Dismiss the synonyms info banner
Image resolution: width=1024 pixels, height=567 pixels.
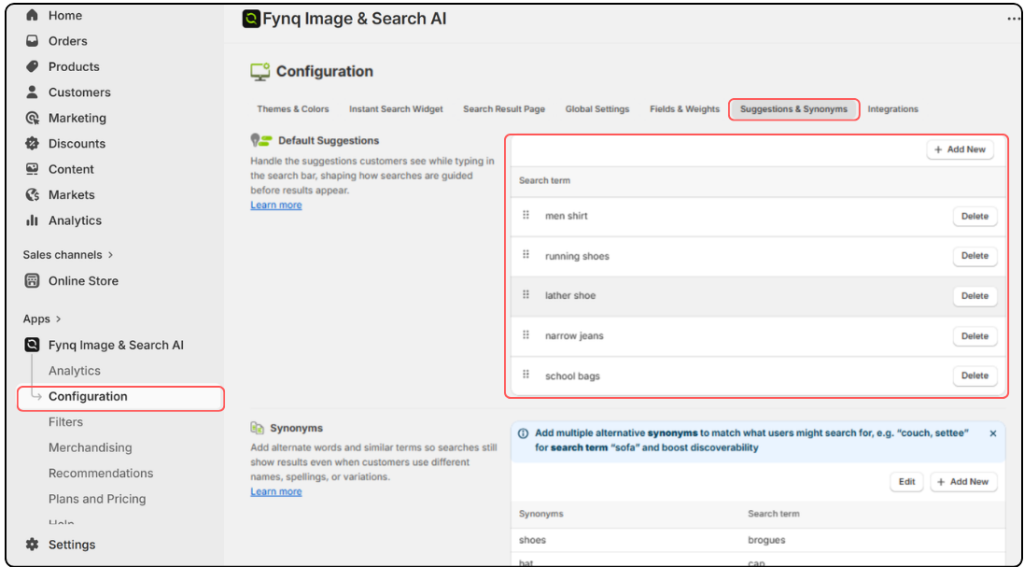[993, 433]
